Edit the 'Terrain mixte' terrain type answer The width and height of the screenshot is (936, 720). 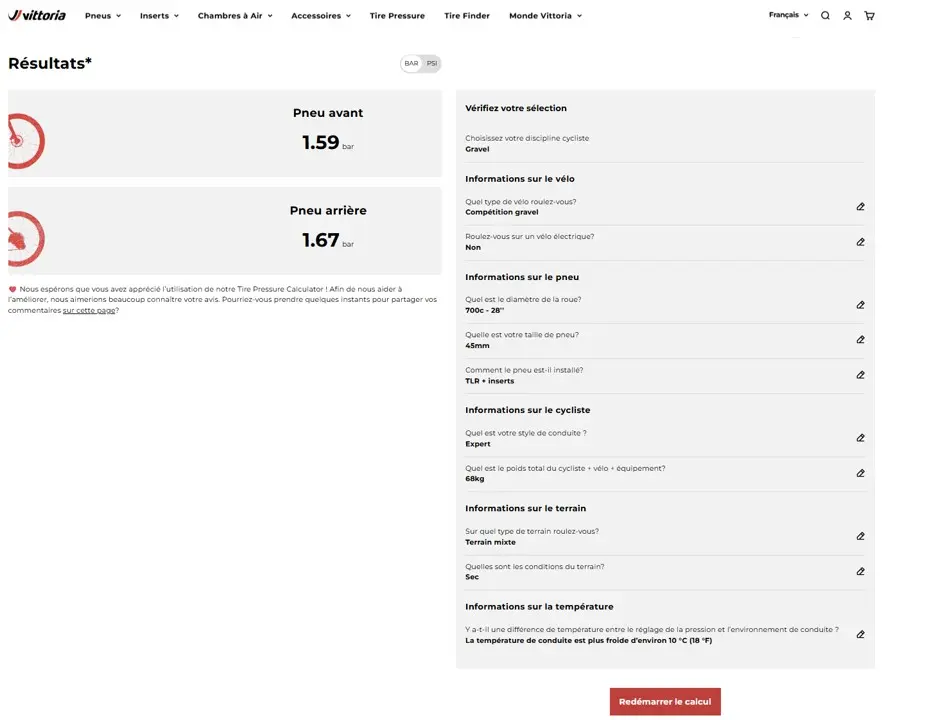[x=860, y=536]
